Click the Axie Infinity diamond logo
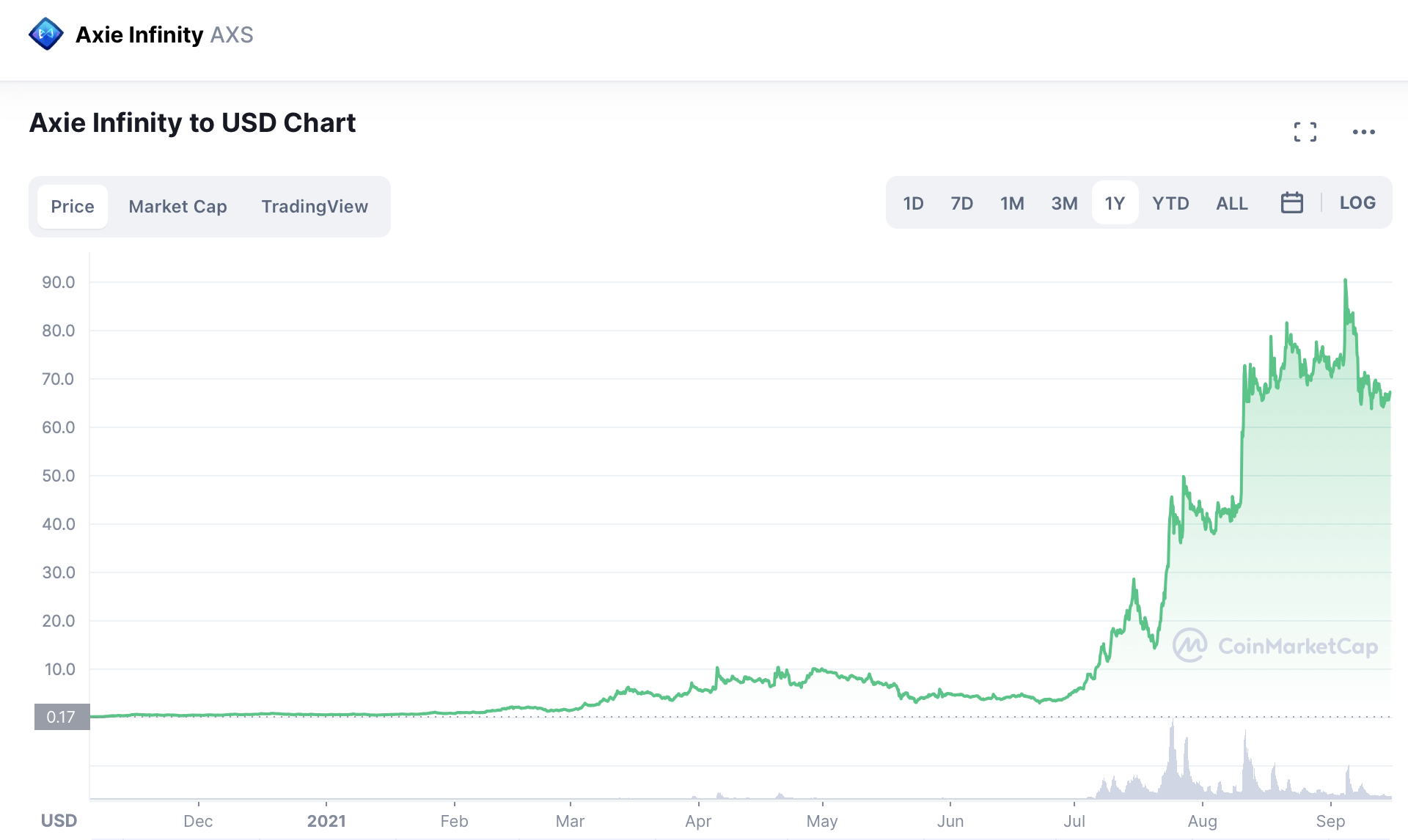 tap(45, 34)
